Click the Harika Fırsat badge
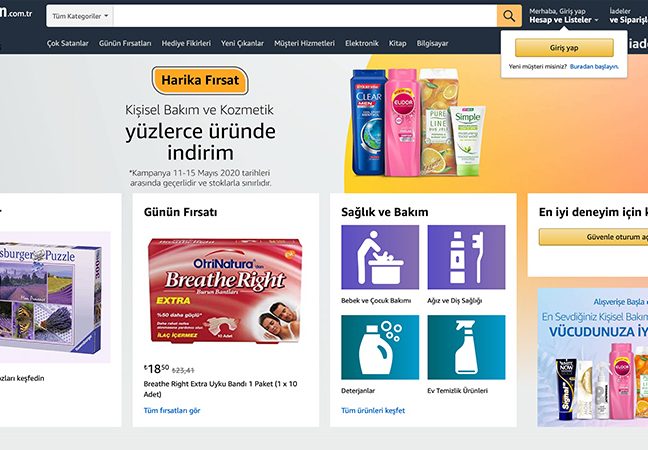The width and height of the screenshot is (648, 450). pyautogui.click(x=200, y=80)
